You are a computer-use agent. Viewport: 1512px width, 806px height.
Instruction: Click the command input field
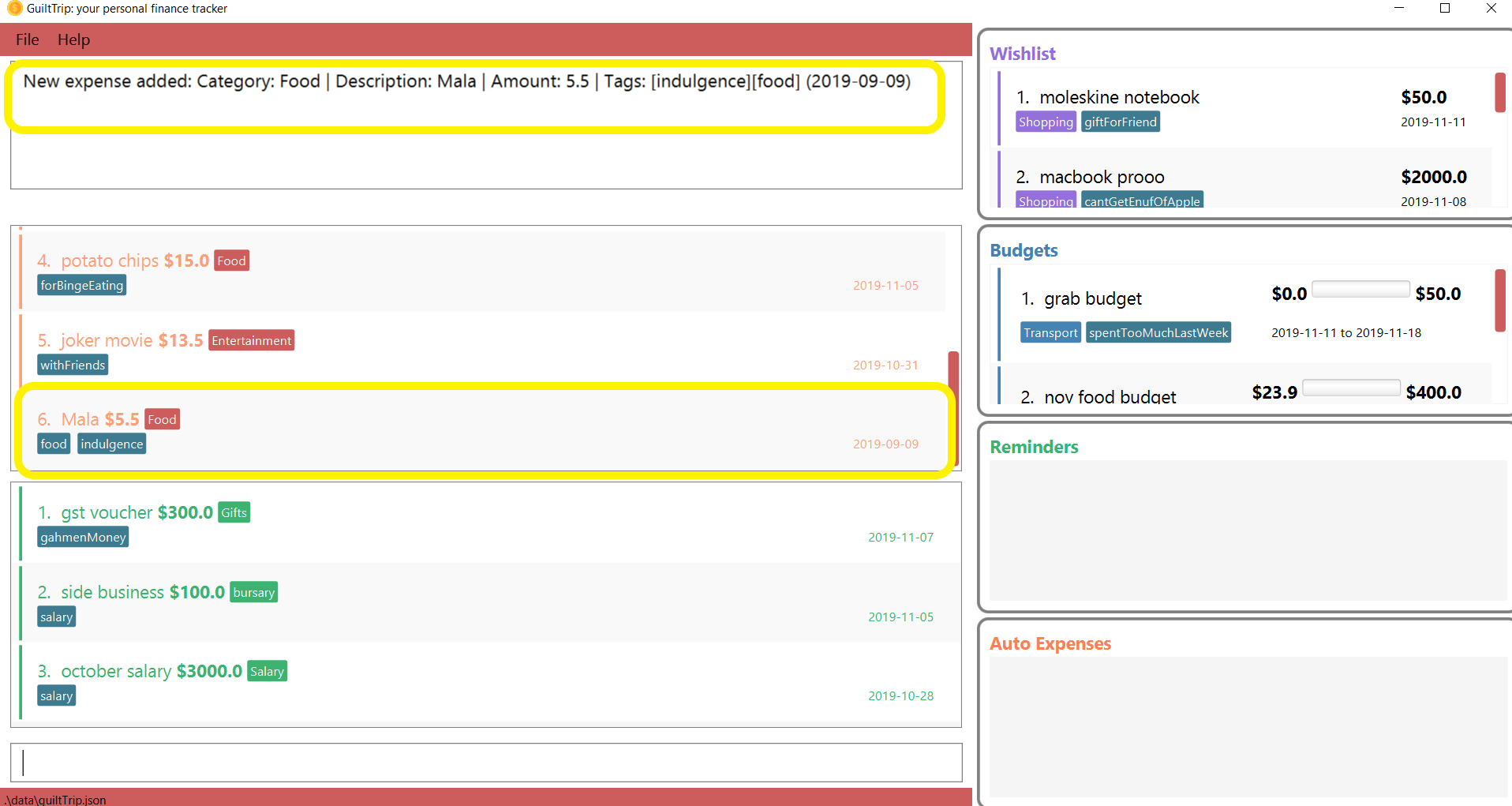point(486,763)
